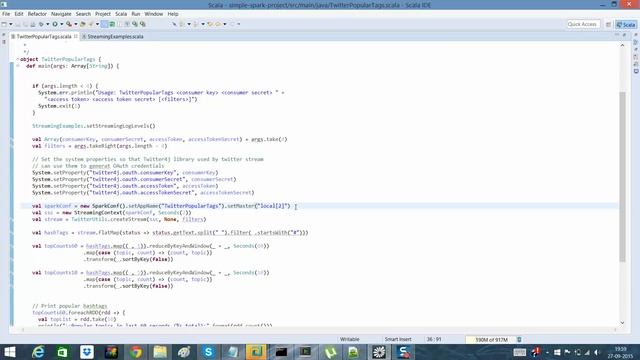Click the New file toolbar icon
The width and height of the screenshot is (640, 360).
4,24
